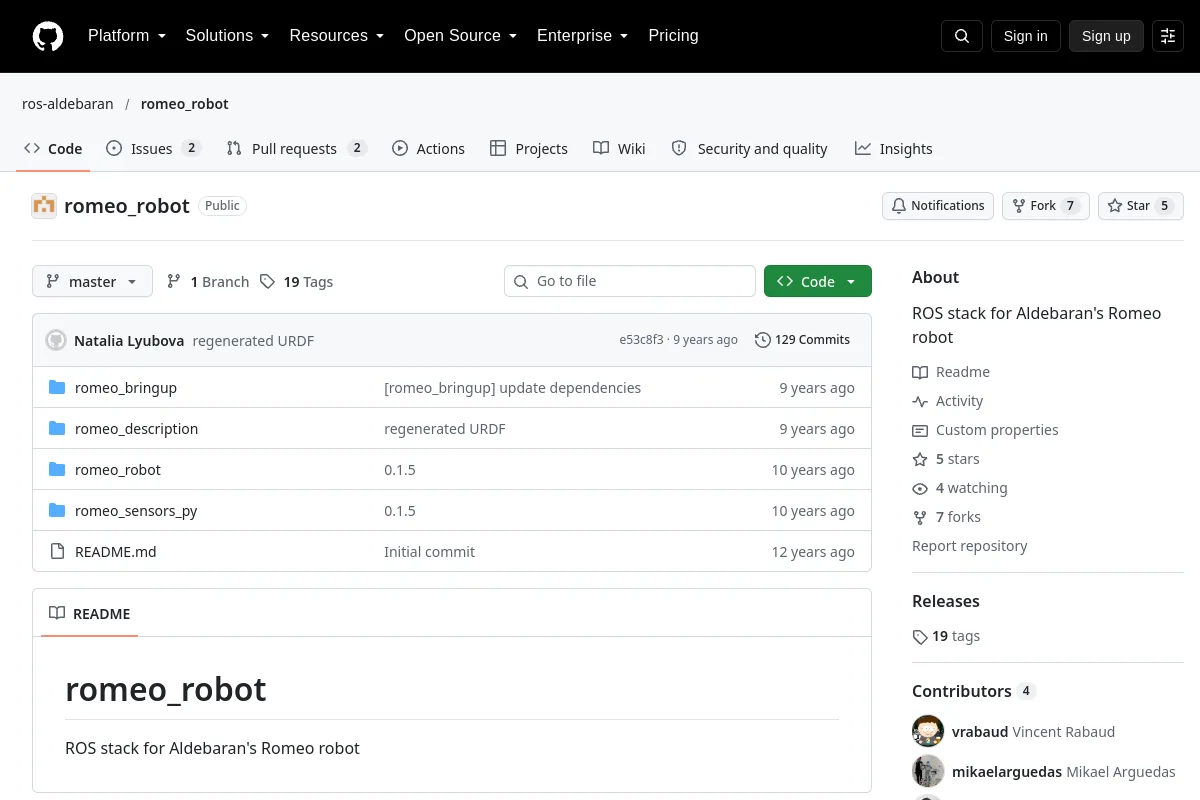The height and width of the screenshot is (800, 1200).
Task: Open commit hash e53c8f3
Action: [641, 340]
